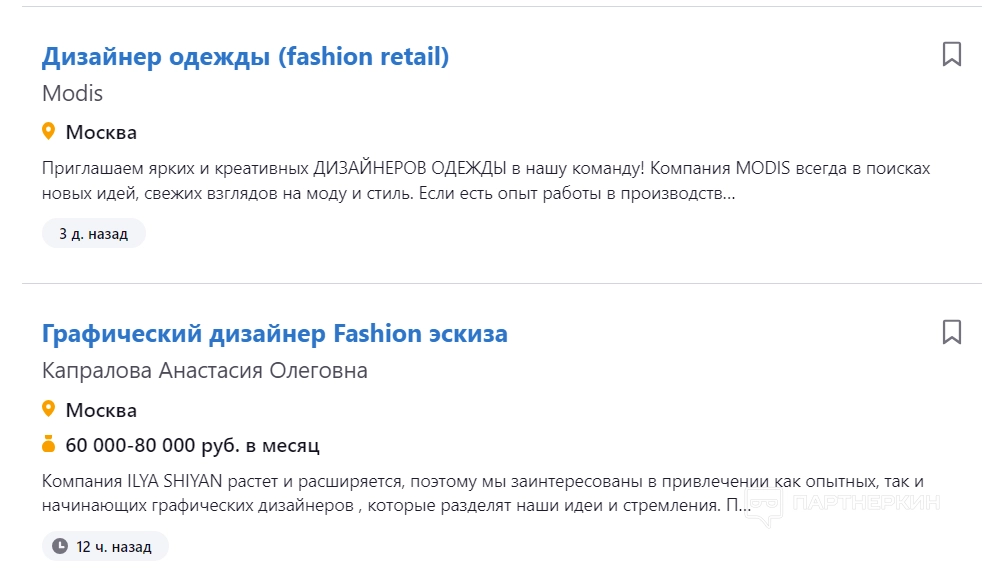Click the Modis company name
This screenshot has height=580, width=991.
[x=72, y=94]
